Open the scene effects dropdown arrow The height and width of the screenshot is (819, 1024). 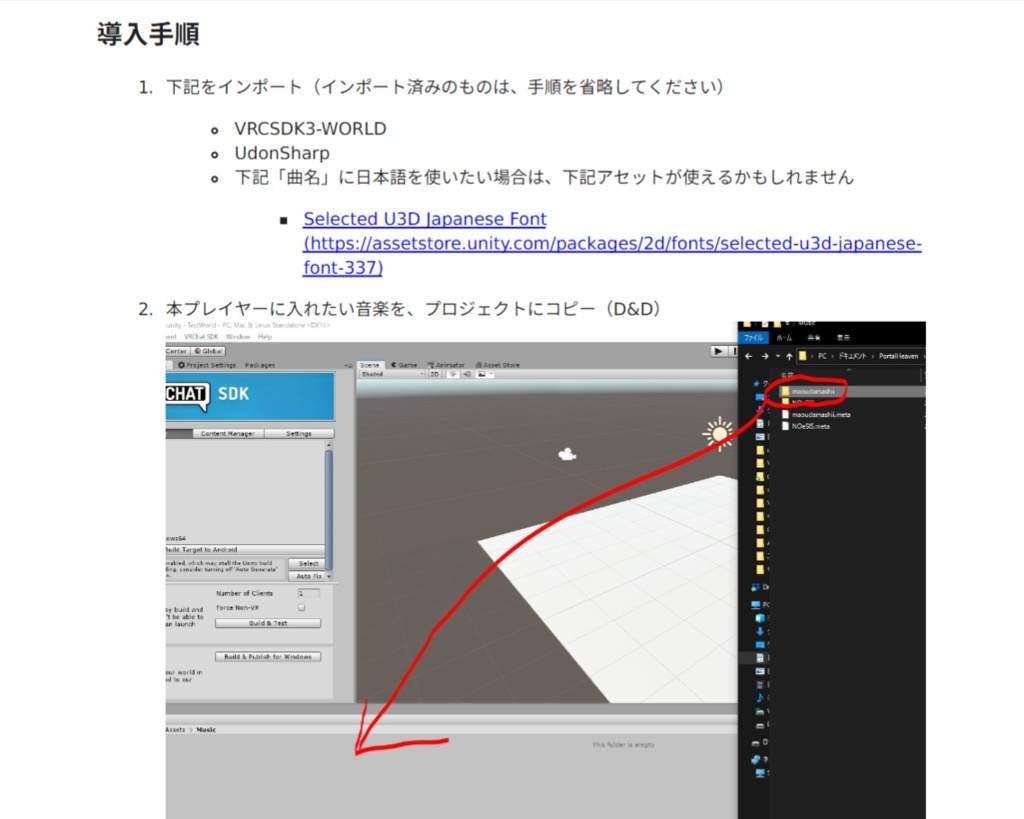(490, 374)
